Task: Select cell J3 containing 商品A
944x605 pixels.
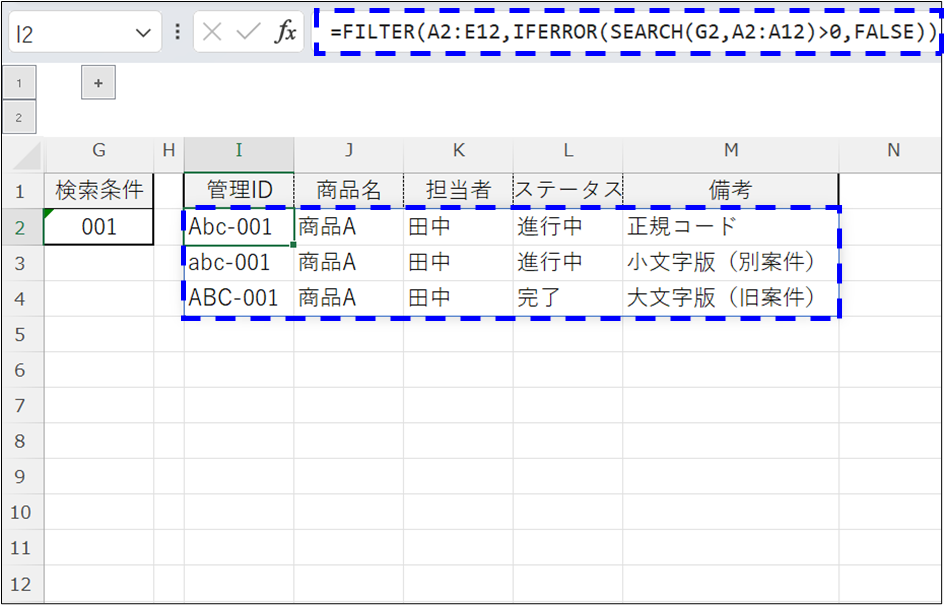Action: click(348, 261)
